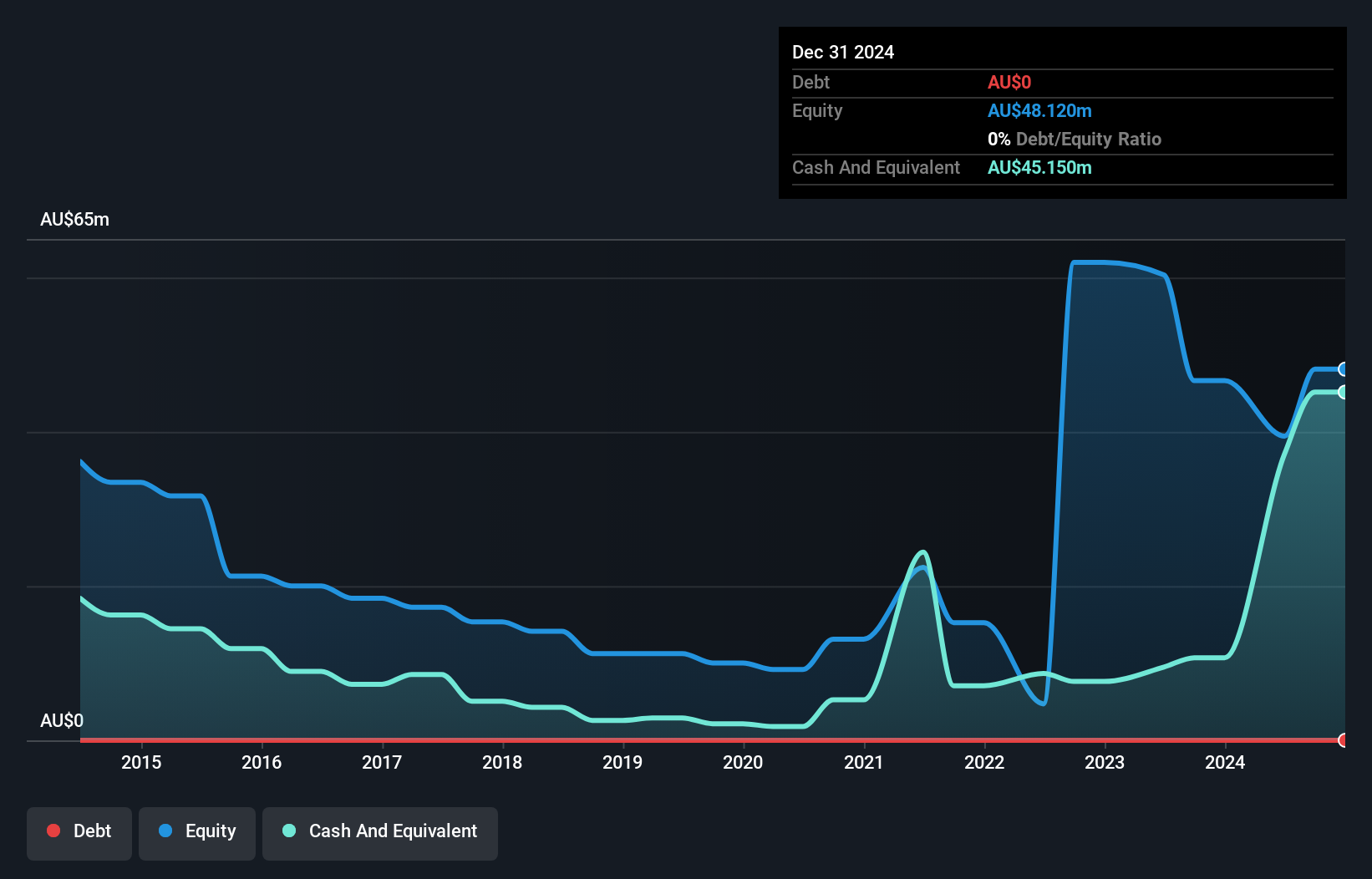The width and height of the screenshot is (1372, 879).
Task: Click the AU$45.150m cash value
Action: click(1039, 167)
